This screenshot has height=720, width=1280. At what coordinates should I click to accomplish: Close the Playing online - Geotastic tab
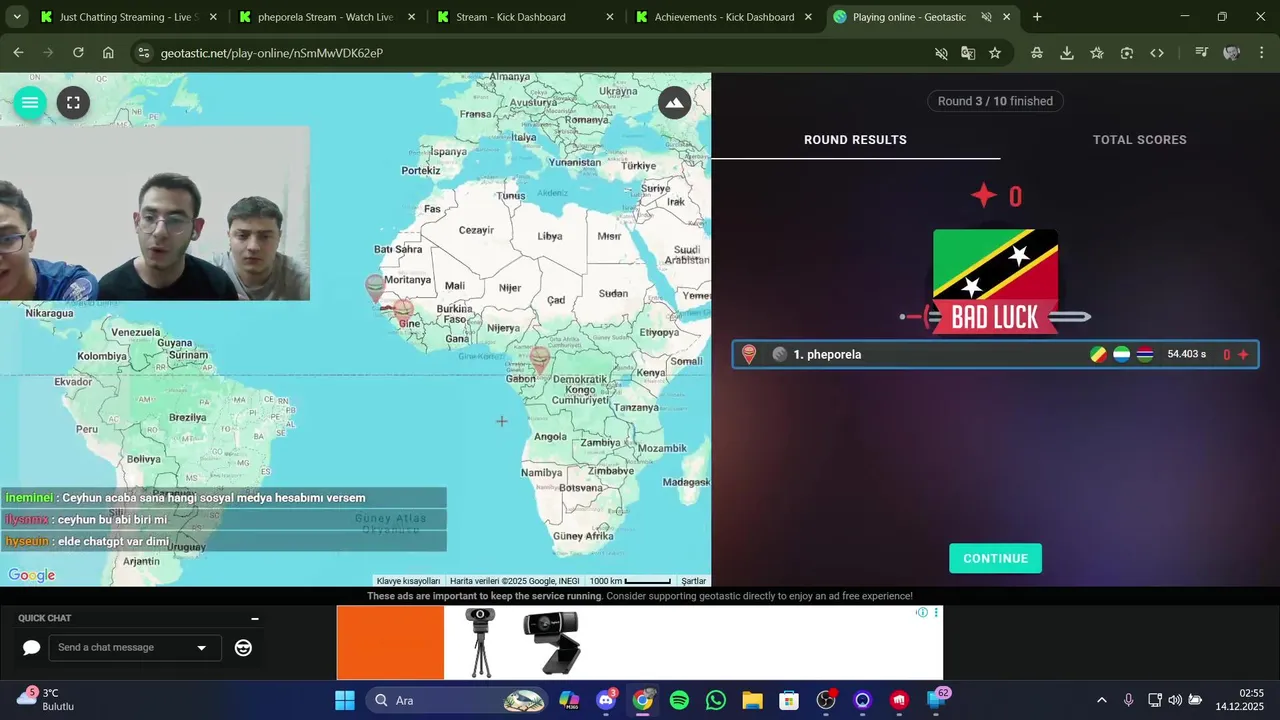(x=1007, y=17)
